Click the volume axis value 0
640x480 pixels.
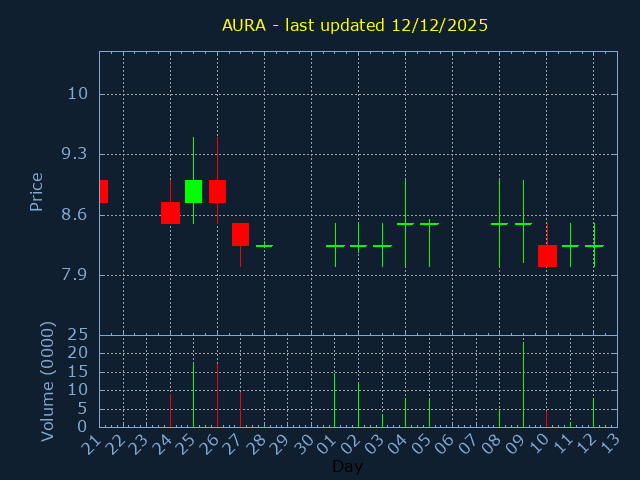82,427
